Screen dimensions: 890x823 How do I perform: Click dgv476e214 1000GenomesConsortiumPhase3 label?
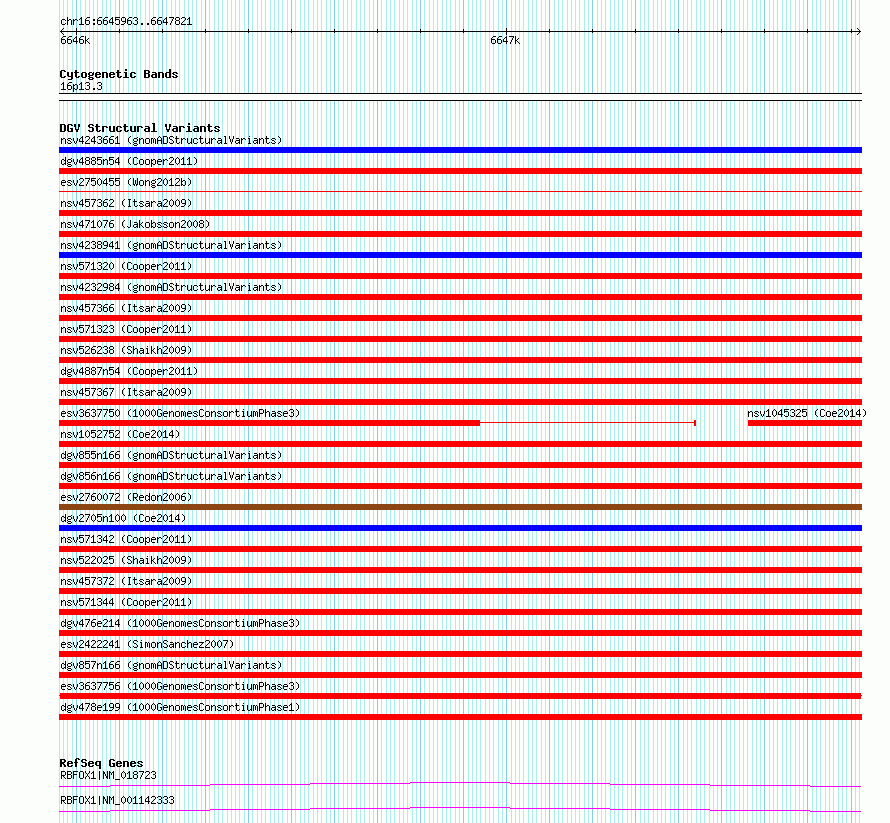tap(180, 623)
